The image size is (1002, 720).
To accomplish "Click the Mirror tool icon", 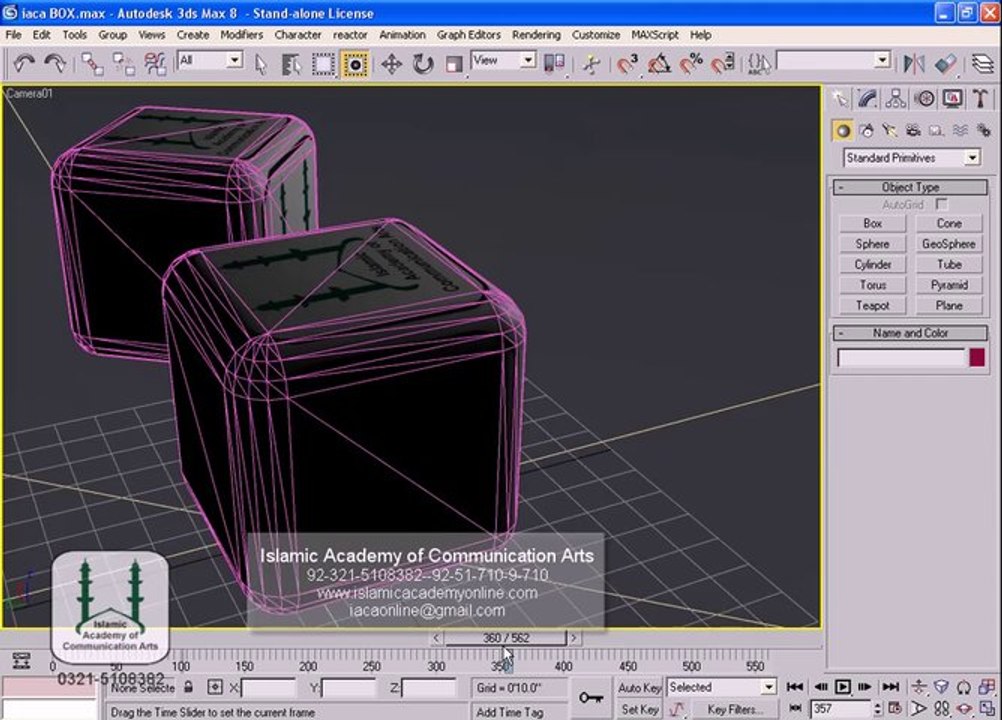I will point(914,64).
